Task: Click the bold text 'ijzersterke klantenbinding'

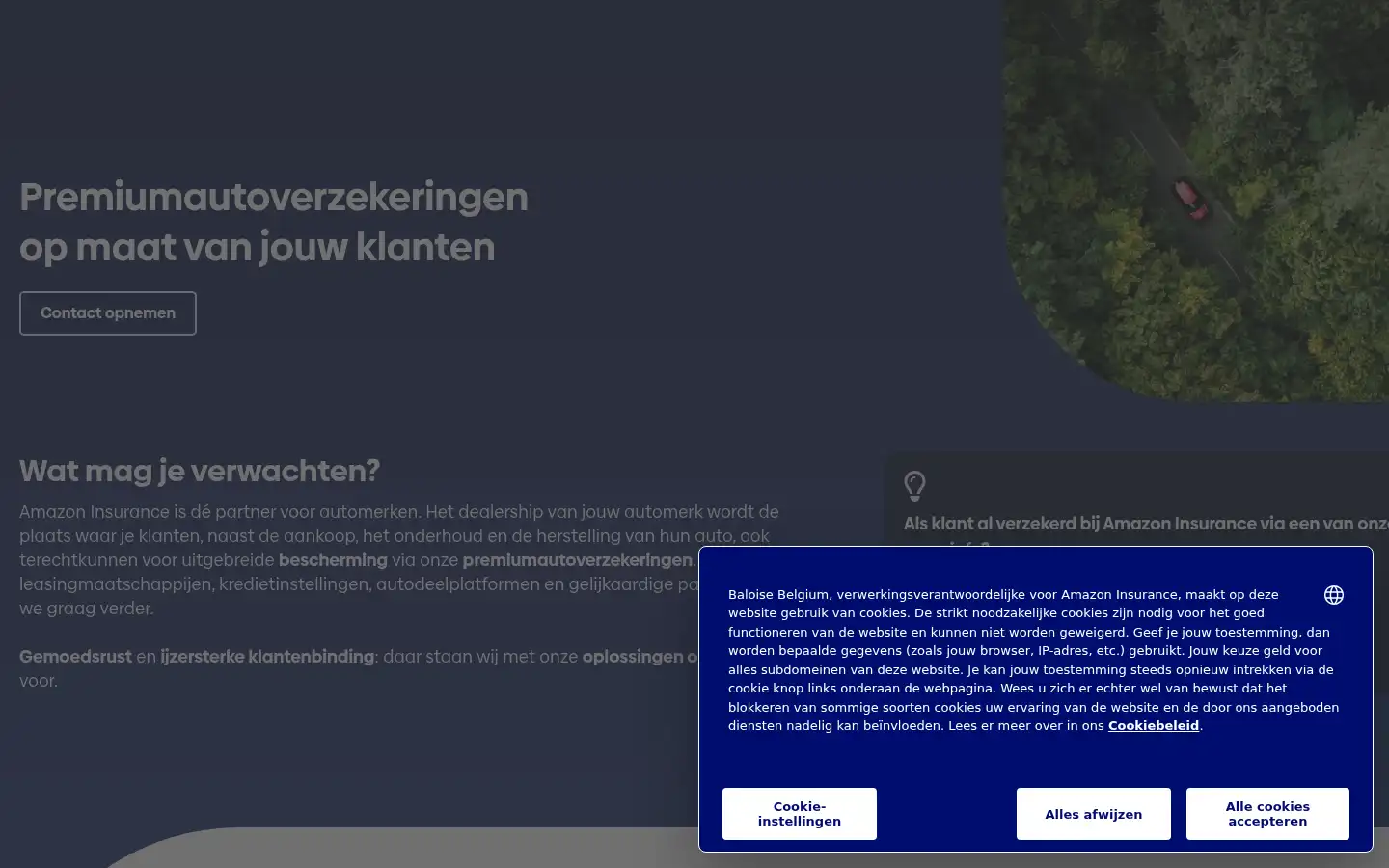Action: (x=267, y=657)
